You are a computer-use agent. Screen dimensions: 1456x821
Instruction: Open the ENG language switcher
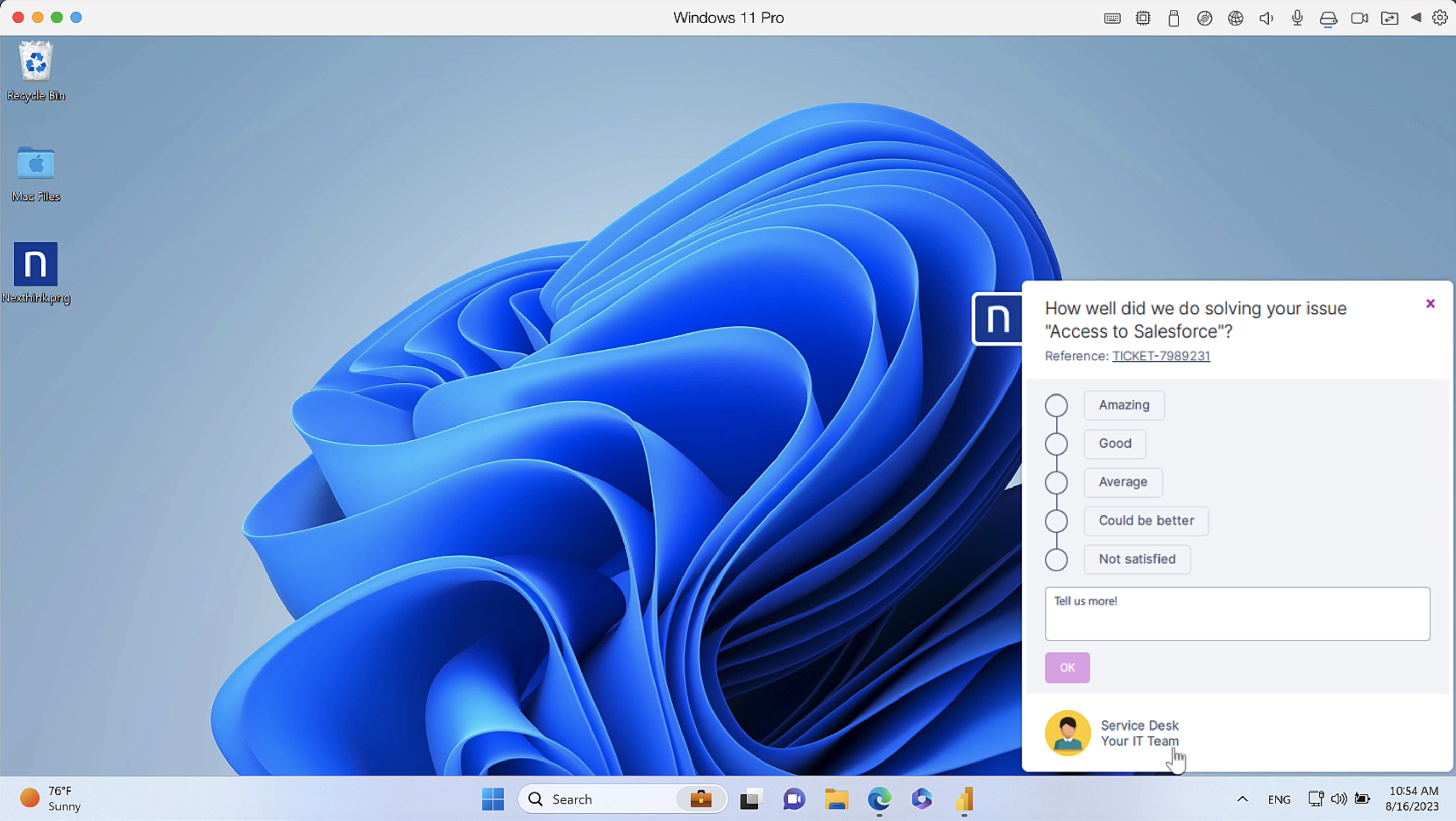coord(1279,799)
